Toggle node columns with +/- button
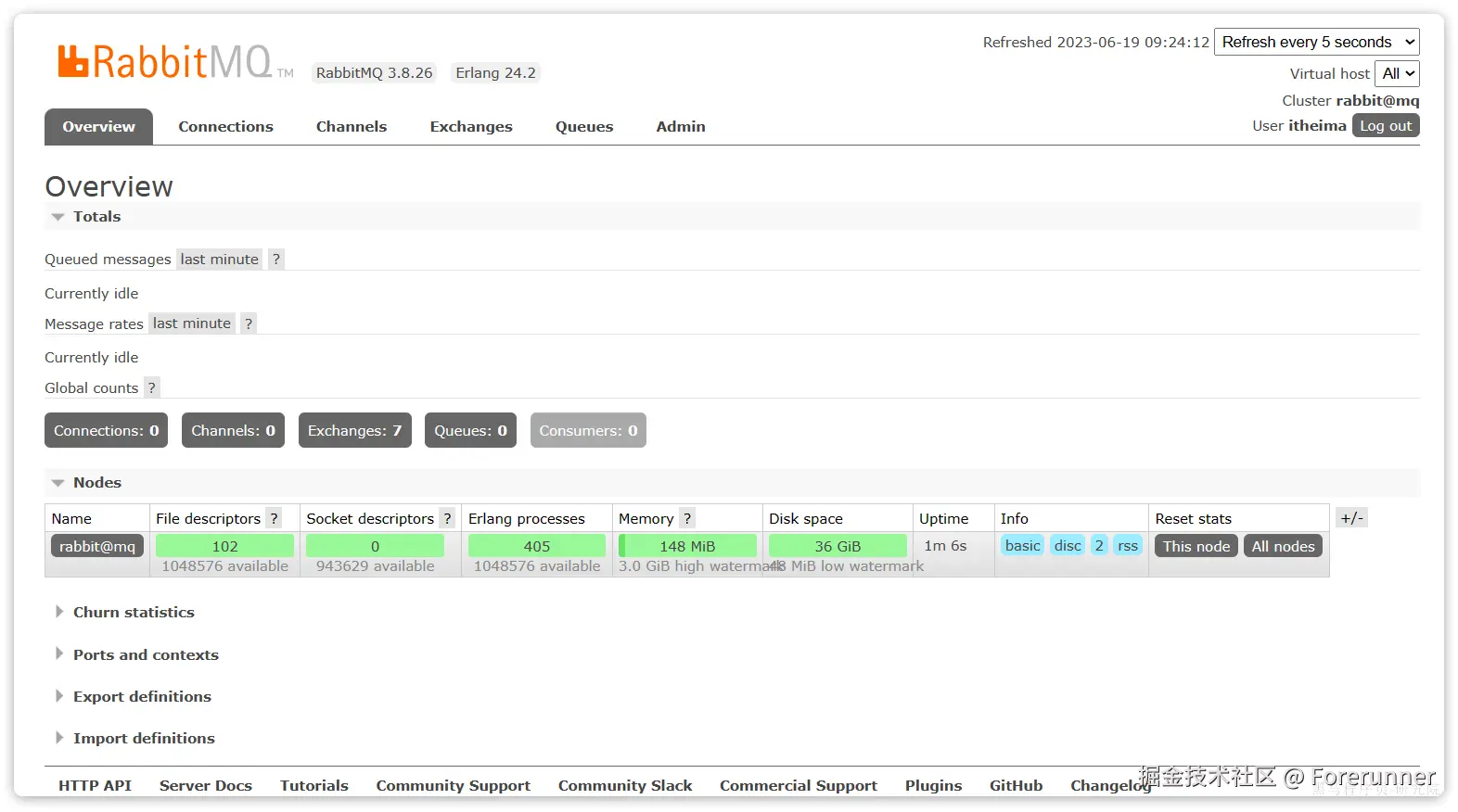The width and height of the screenshot is (1458, 812). point(1351,518)
